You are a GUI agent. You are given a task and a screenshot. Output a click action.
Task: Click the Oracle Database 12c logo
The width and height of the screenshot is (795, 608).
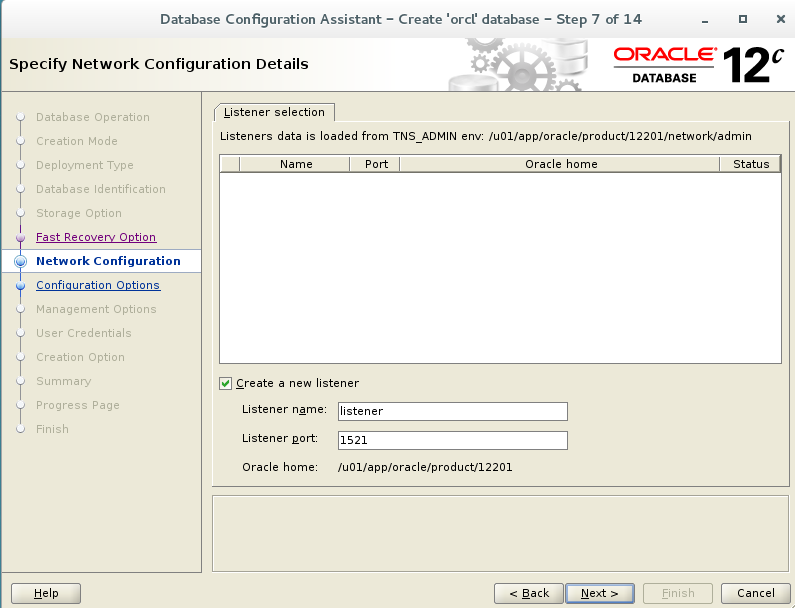click(699, 65)
